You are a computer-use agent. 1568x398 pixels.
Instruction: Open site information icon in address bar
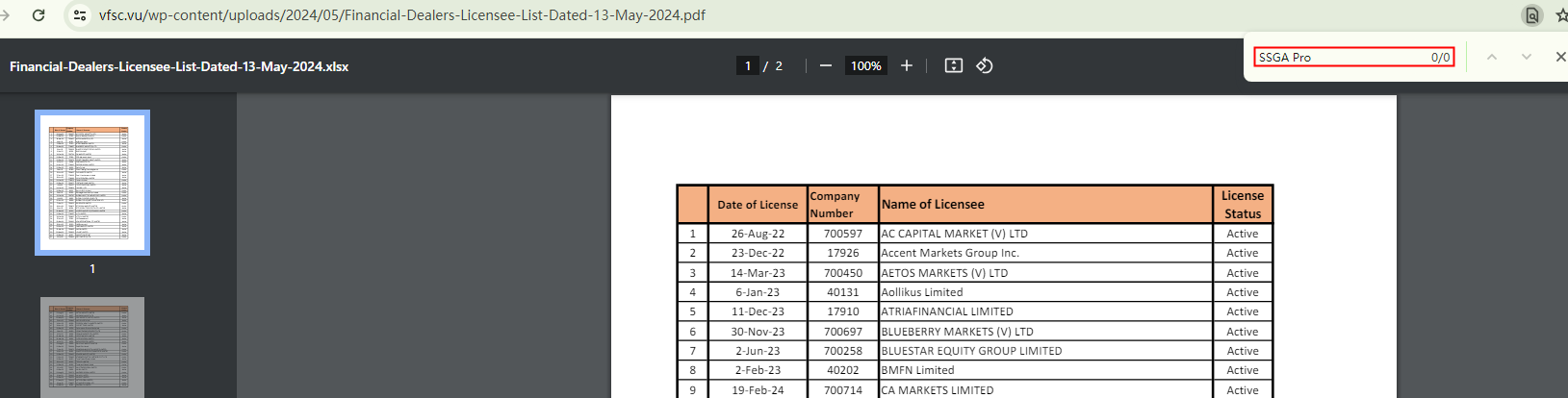point(80,15)
